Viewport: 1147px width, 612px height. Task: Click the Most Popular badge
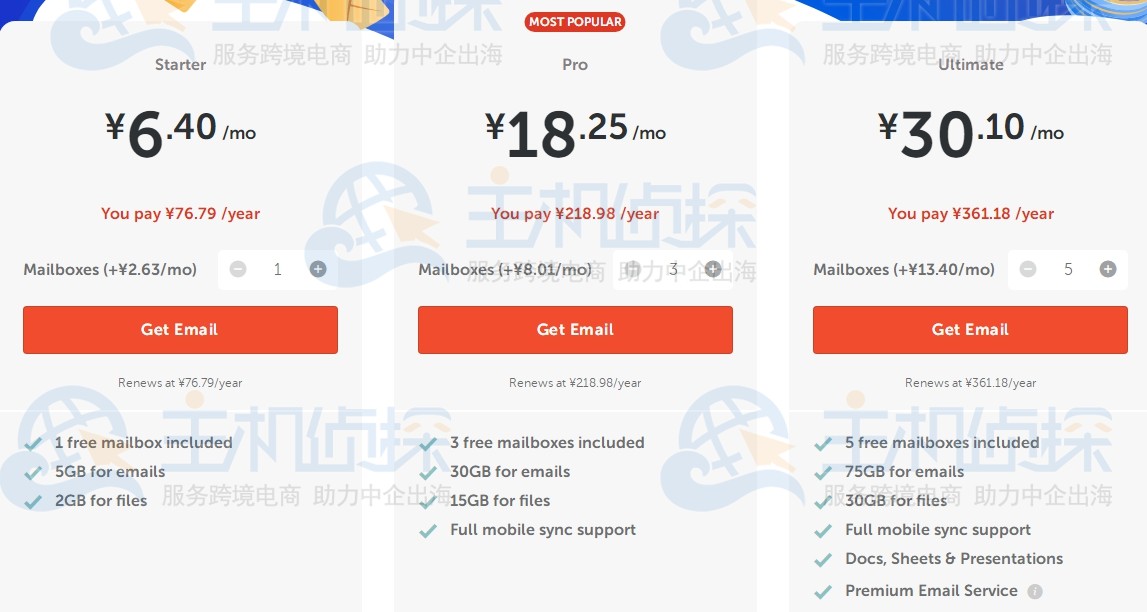tap(575, 22)
